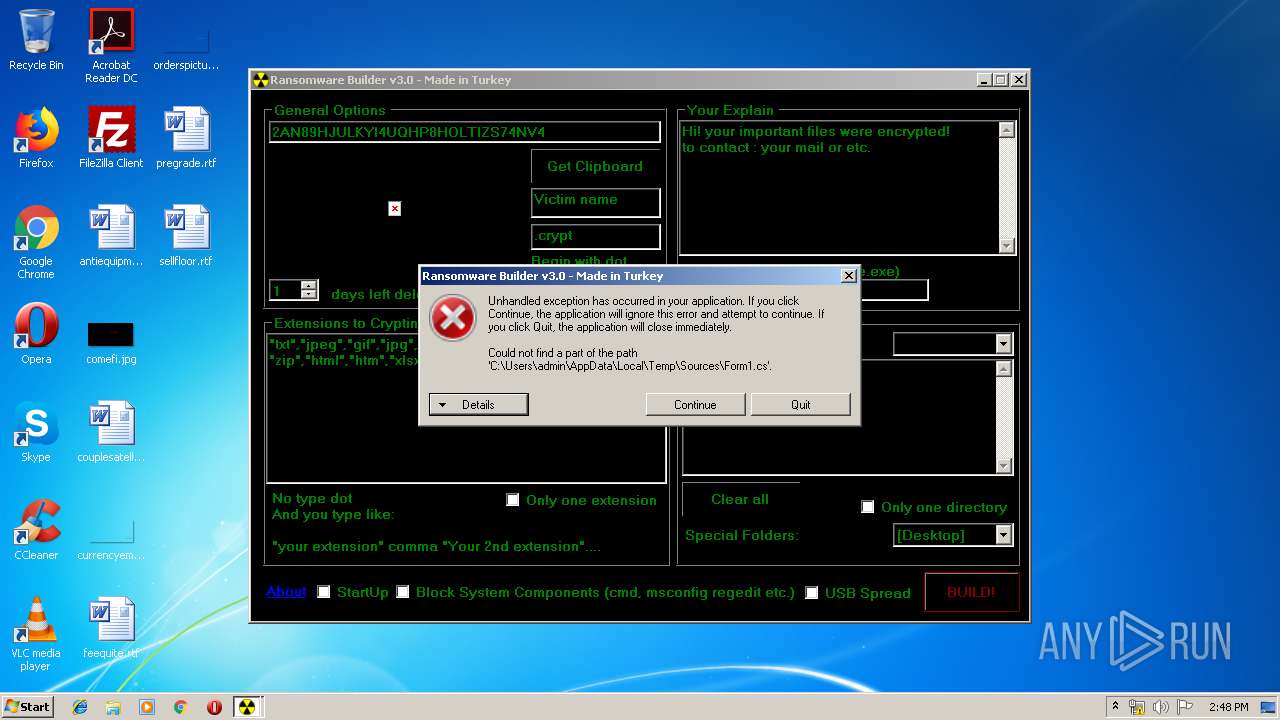Open FileZilla Client shortcut
Viewport: 1280px width, 720px height.
(111, 138)
